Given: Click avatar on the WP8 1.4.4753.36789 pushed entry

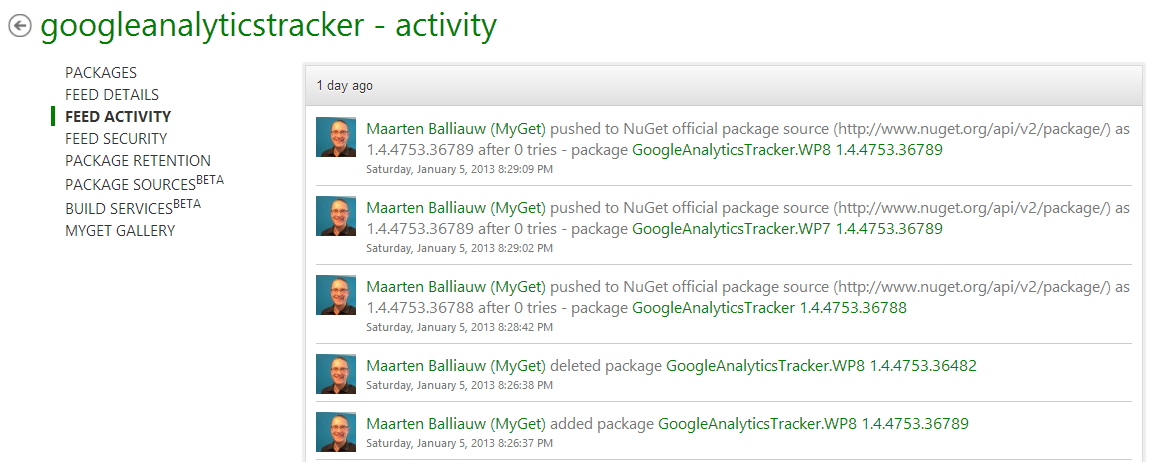Looking at the screenshot, I should 336,137.
